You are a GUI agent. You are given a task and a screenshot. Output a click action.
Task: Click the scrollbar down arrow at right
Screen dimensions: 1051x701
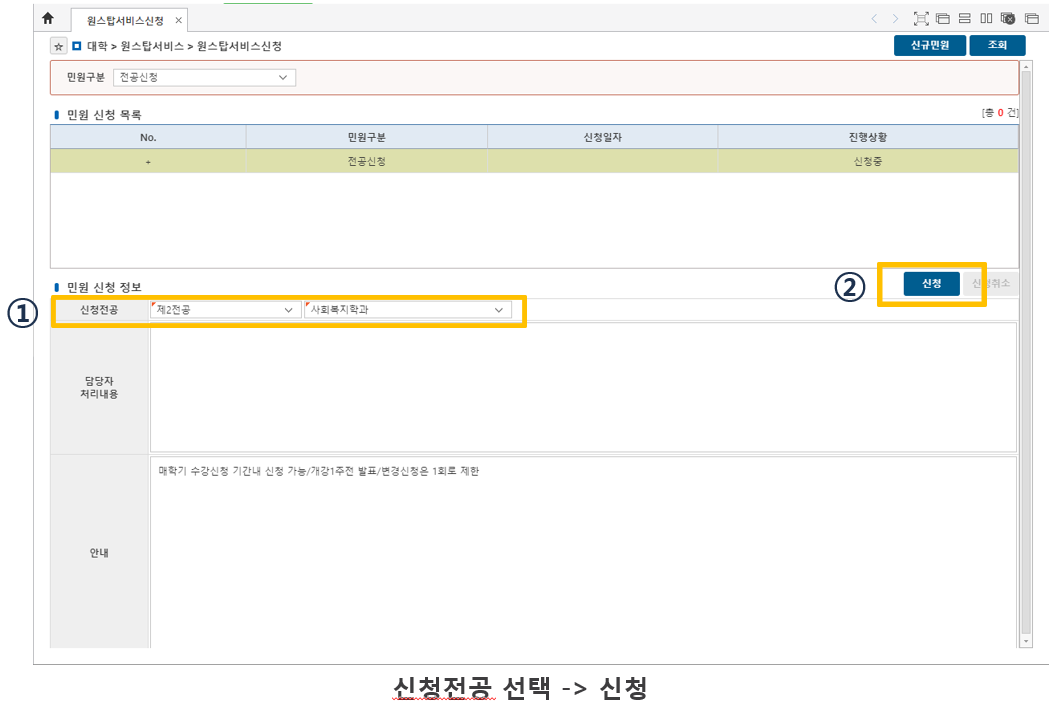coord(1025,640)
